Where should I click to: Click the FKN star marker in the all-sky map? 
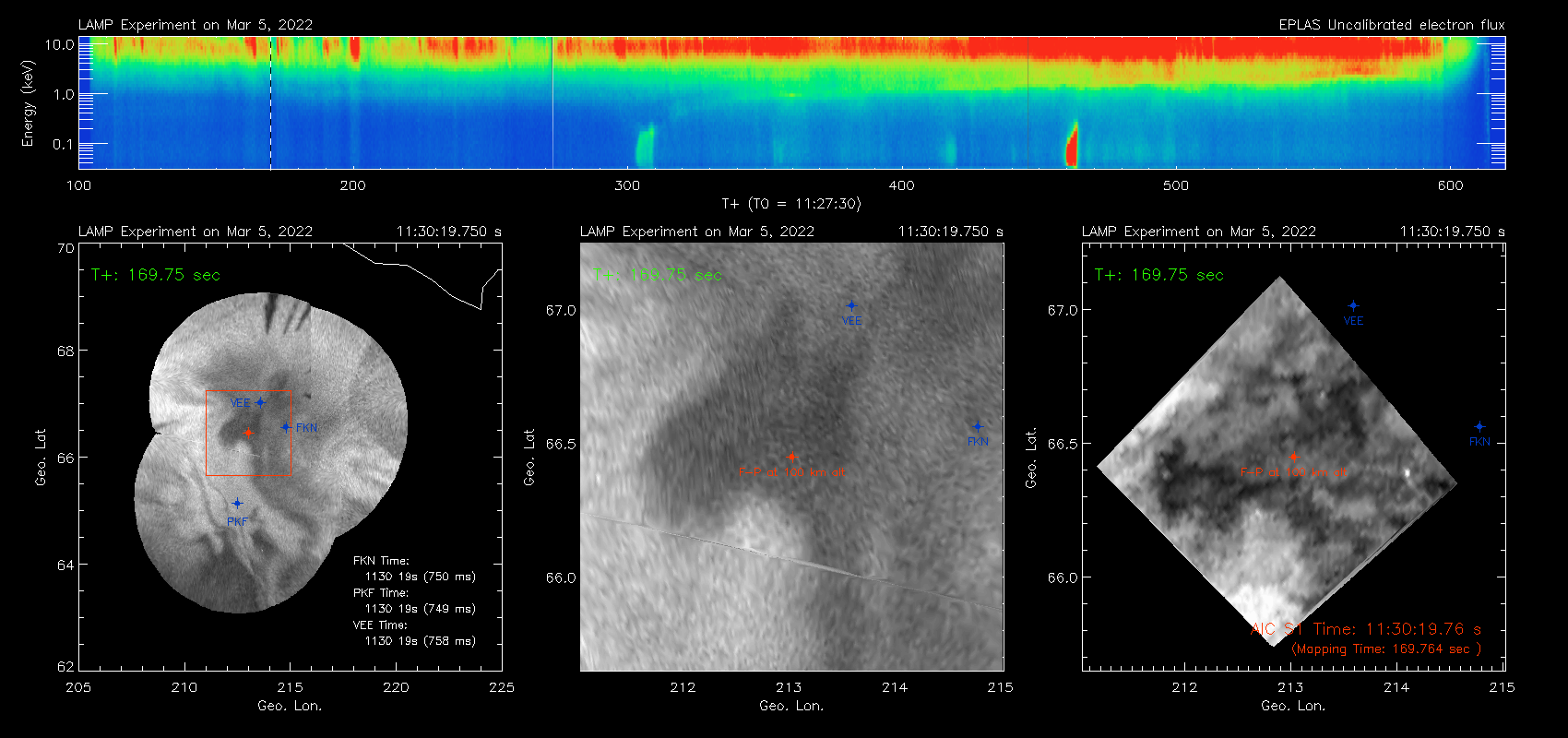click(286, 427)
